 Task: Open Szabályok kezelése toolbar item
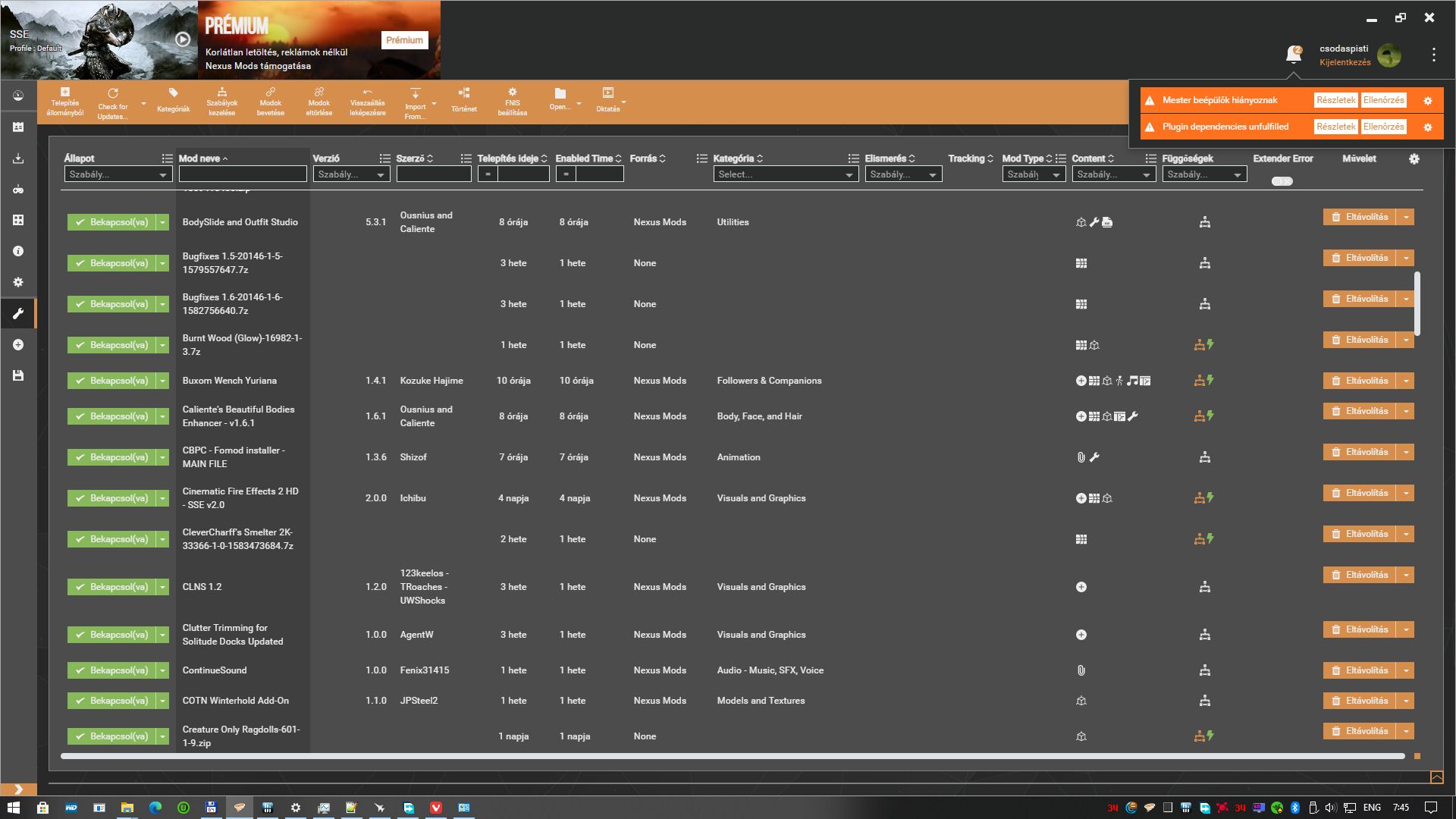click(222, 102)
